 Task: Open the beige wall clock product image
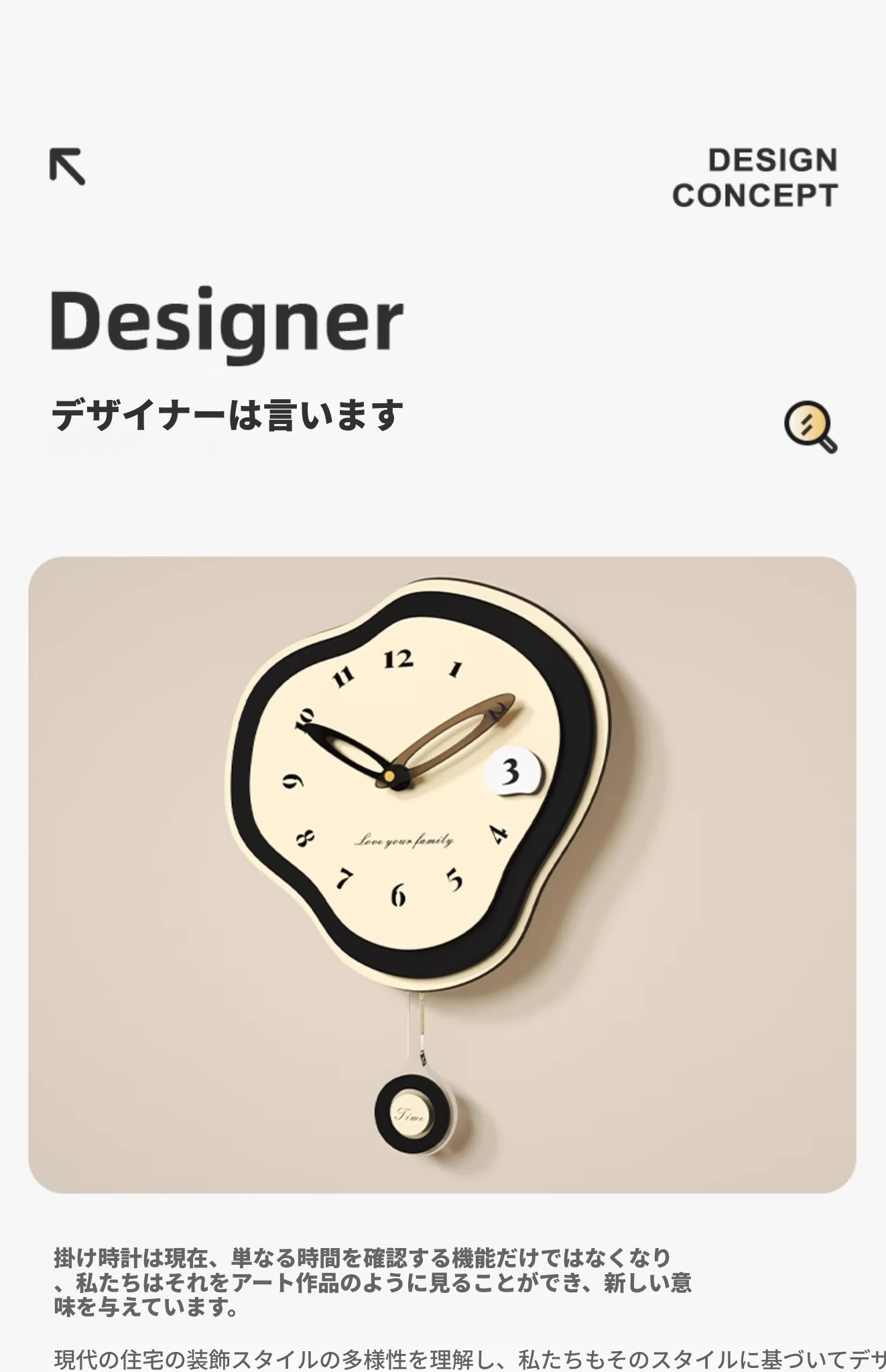pyautogui.click(x=442, y=874)
